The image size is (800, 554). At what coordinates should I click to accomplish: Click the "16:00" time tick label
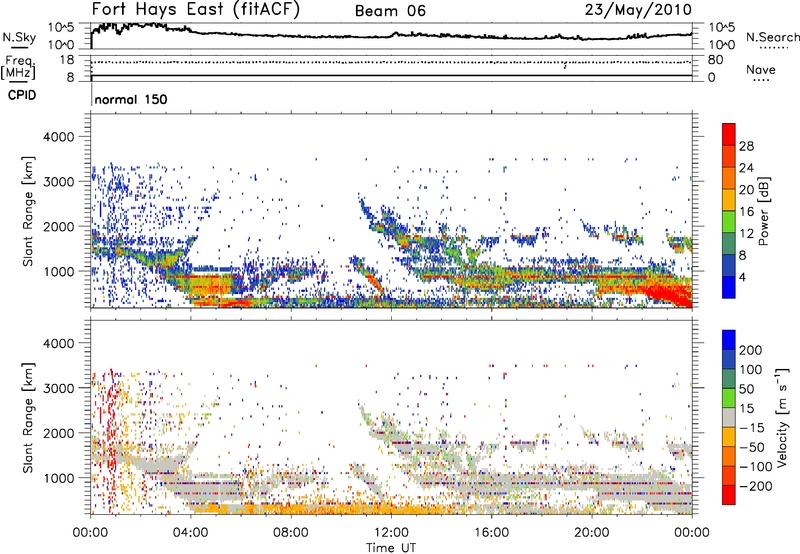[x=491, y=533]
